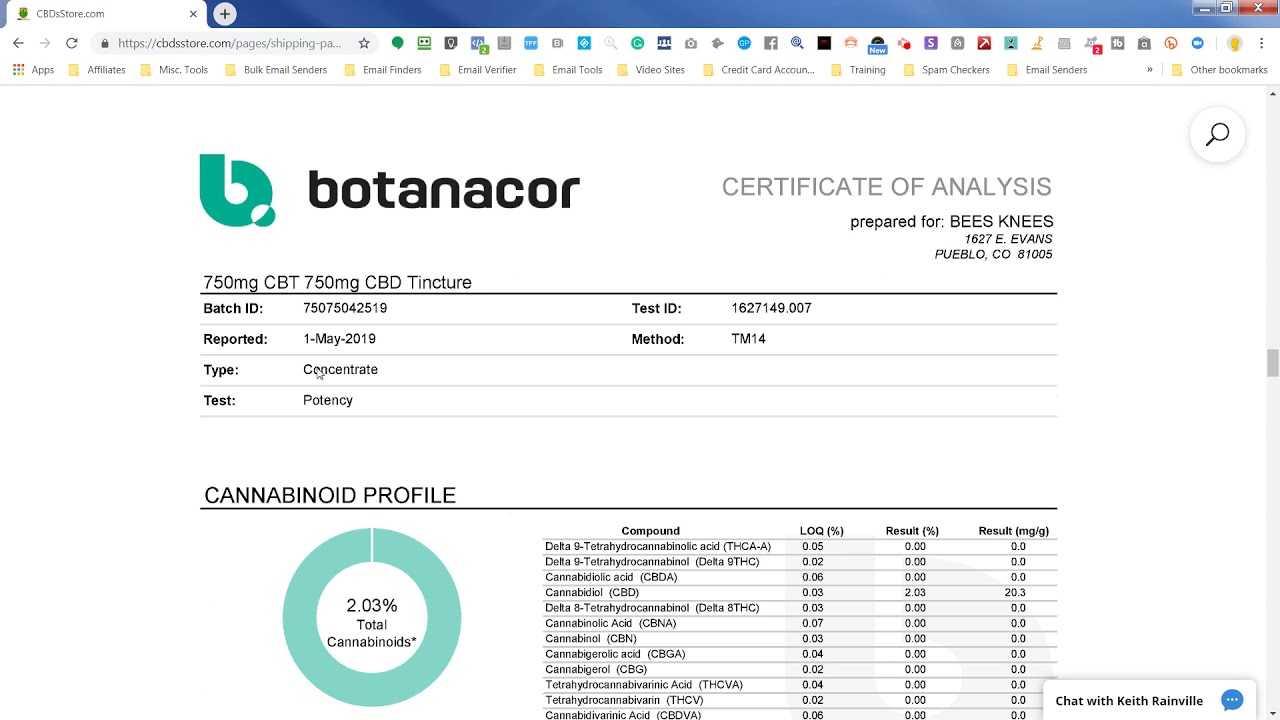Screen dimensions: 1280x720
Task: Click the 750mg CBT 750mg CBD Tincture title
Action: 337,282
